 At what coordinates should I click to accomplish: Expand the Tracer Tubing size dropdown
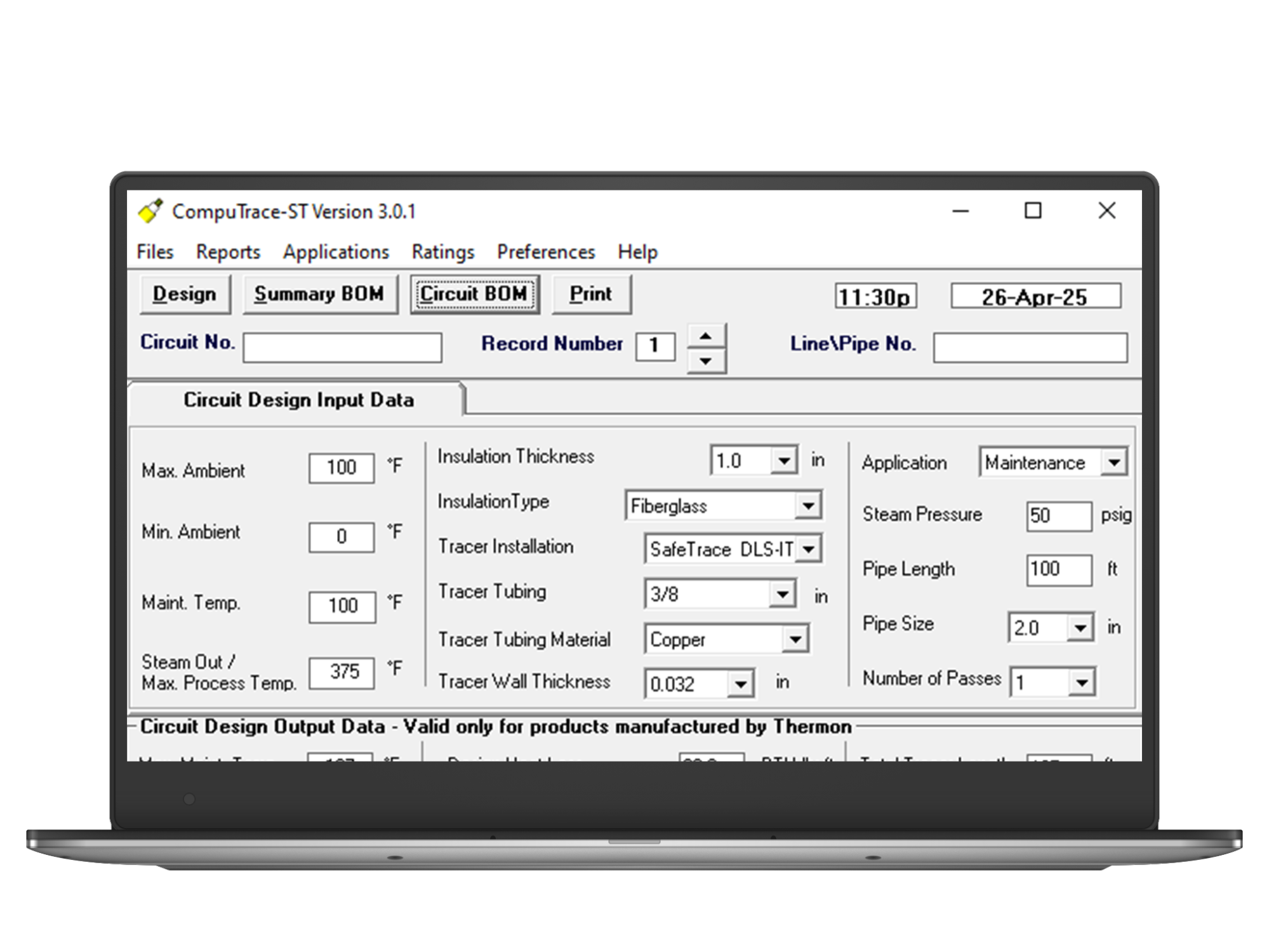[x=783, y=595]
